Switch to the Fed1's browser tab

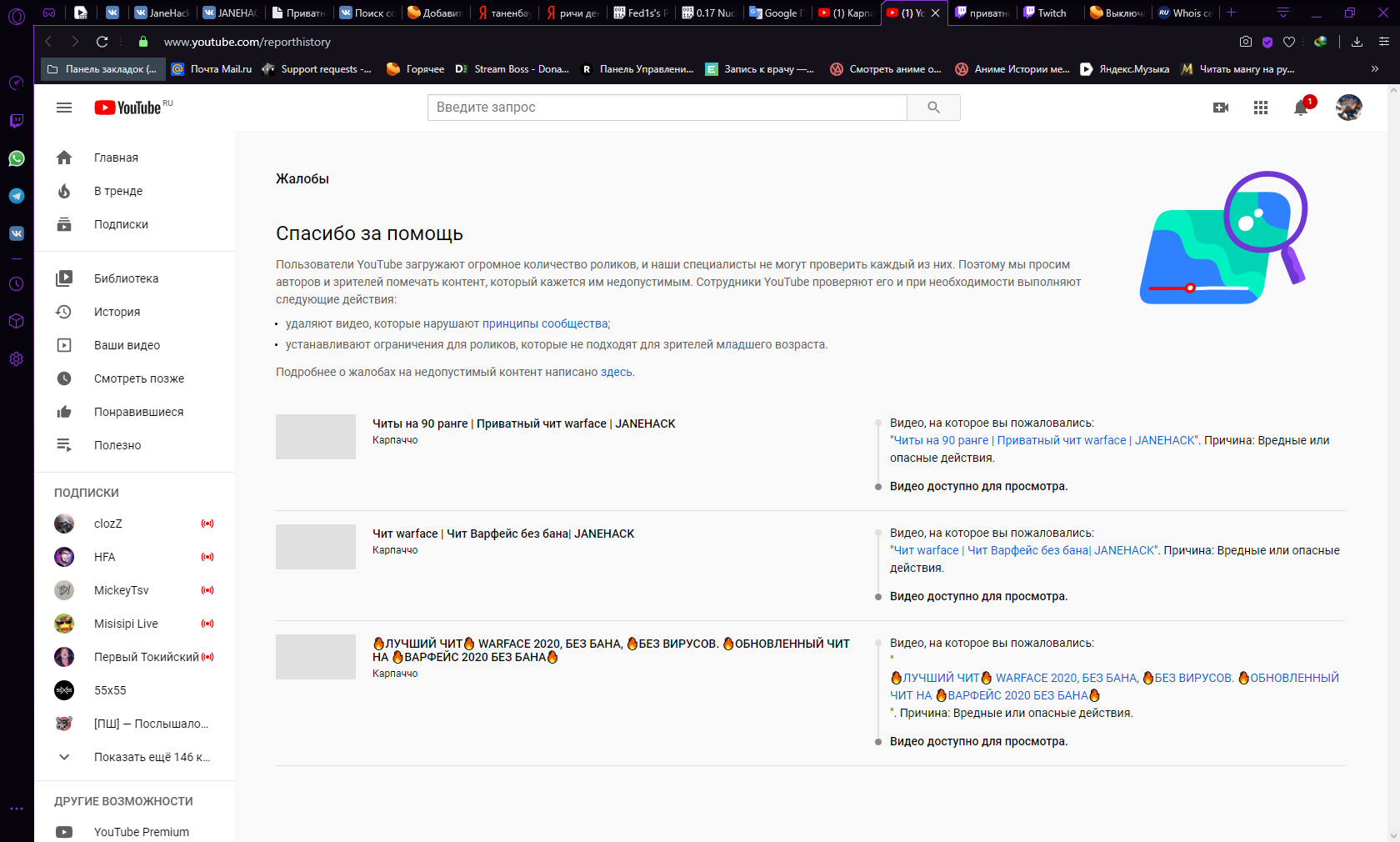pos(641,13)
